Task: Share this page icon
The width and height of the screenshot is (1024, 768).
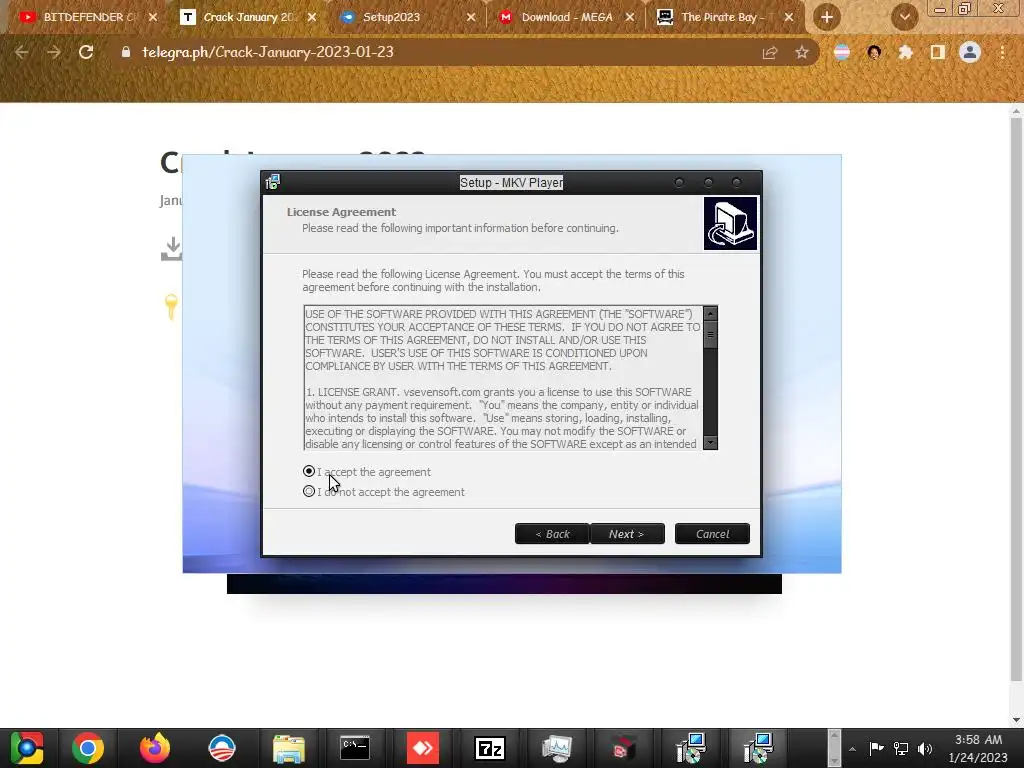Action: [770, 52]
